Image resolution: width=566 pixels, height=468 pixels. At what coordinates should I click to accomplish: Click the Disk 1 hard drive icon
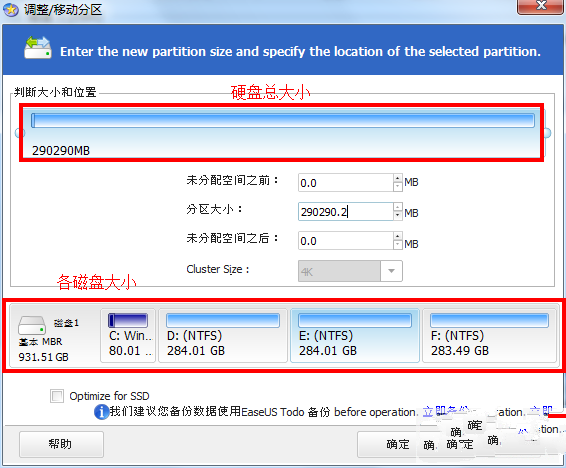click(x=32, y=325)
